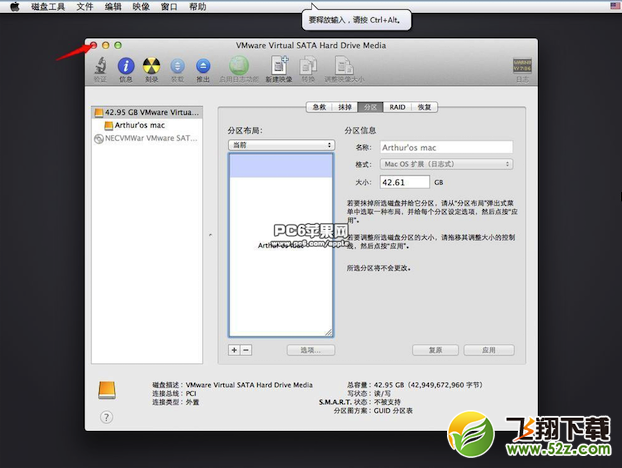Click the partition resize handle corner

tap(328, 332)
